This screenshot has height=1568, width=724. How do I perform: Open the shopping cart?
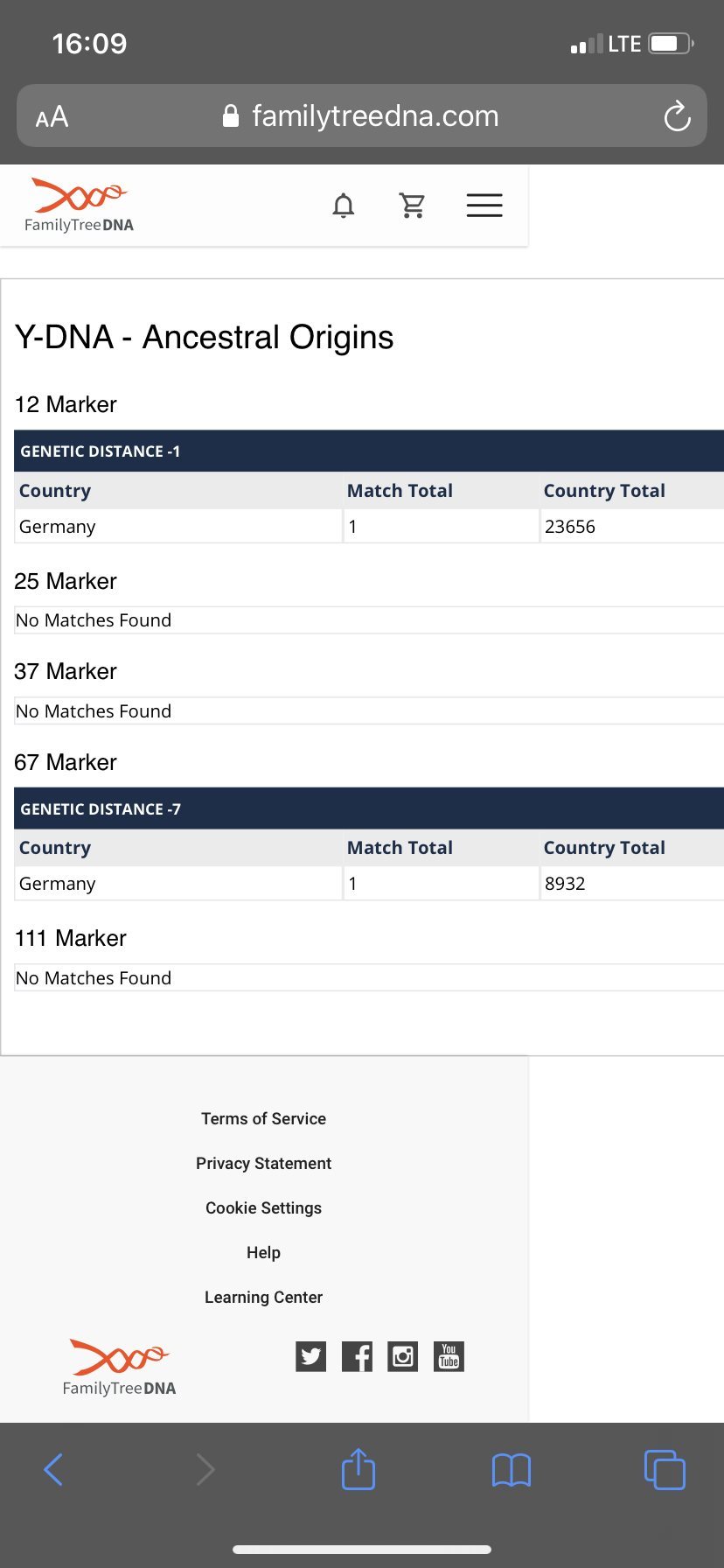point(412,206)
